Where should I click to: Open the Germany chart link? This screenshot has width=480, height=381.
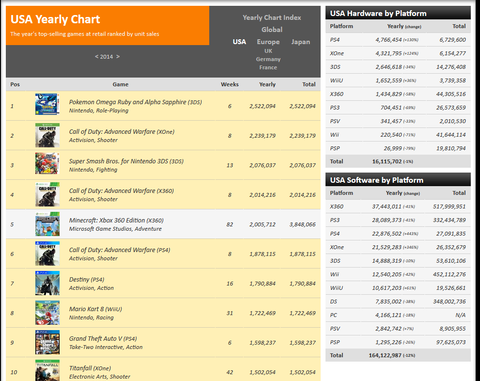pyautogui.click(x=268, y=59)
